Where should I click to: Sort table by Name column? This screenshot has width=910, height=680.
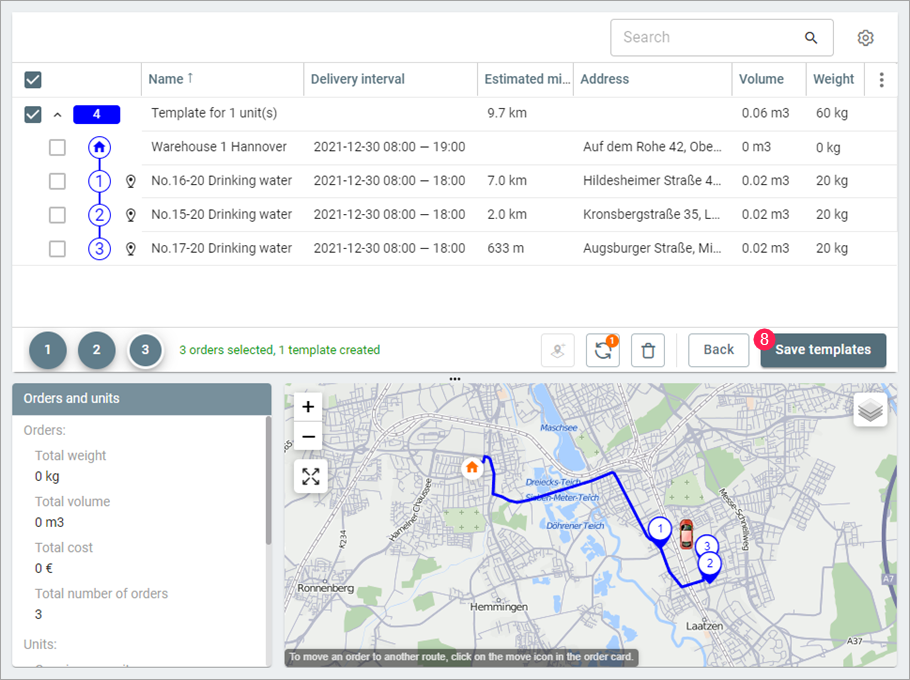coord(166,79)
